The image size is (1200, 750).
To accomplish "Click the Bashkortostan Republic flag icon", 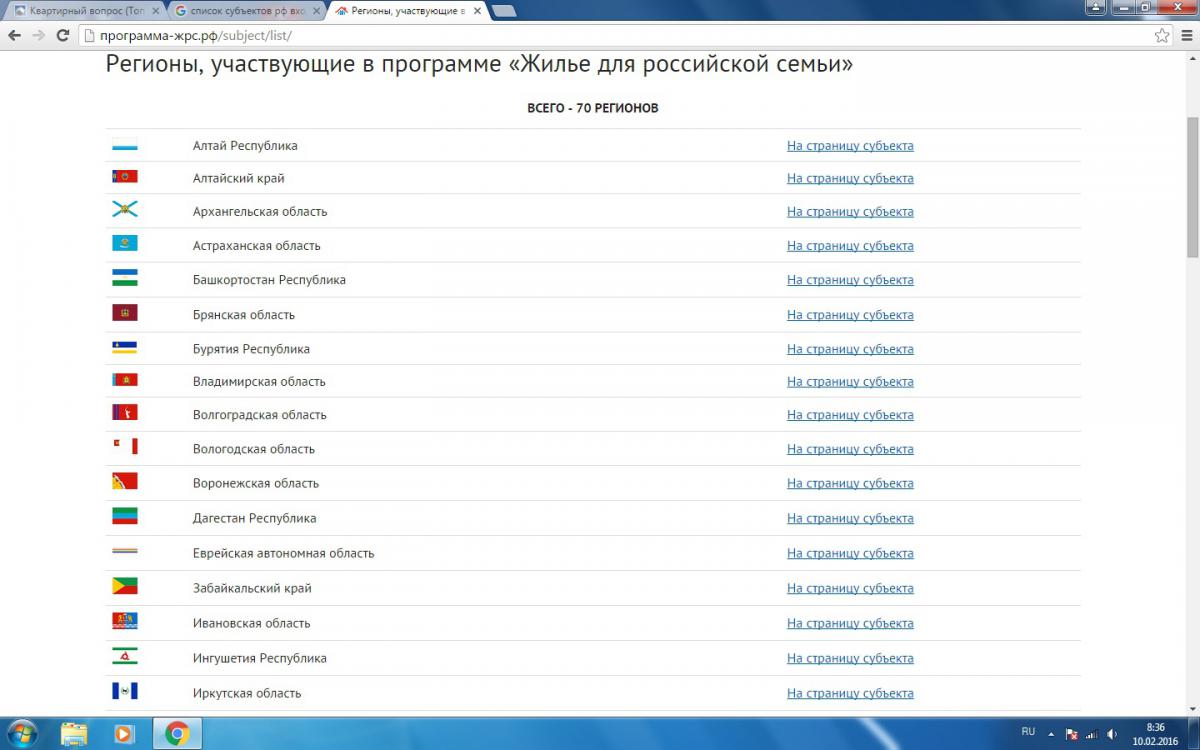I will coord(124,279).
